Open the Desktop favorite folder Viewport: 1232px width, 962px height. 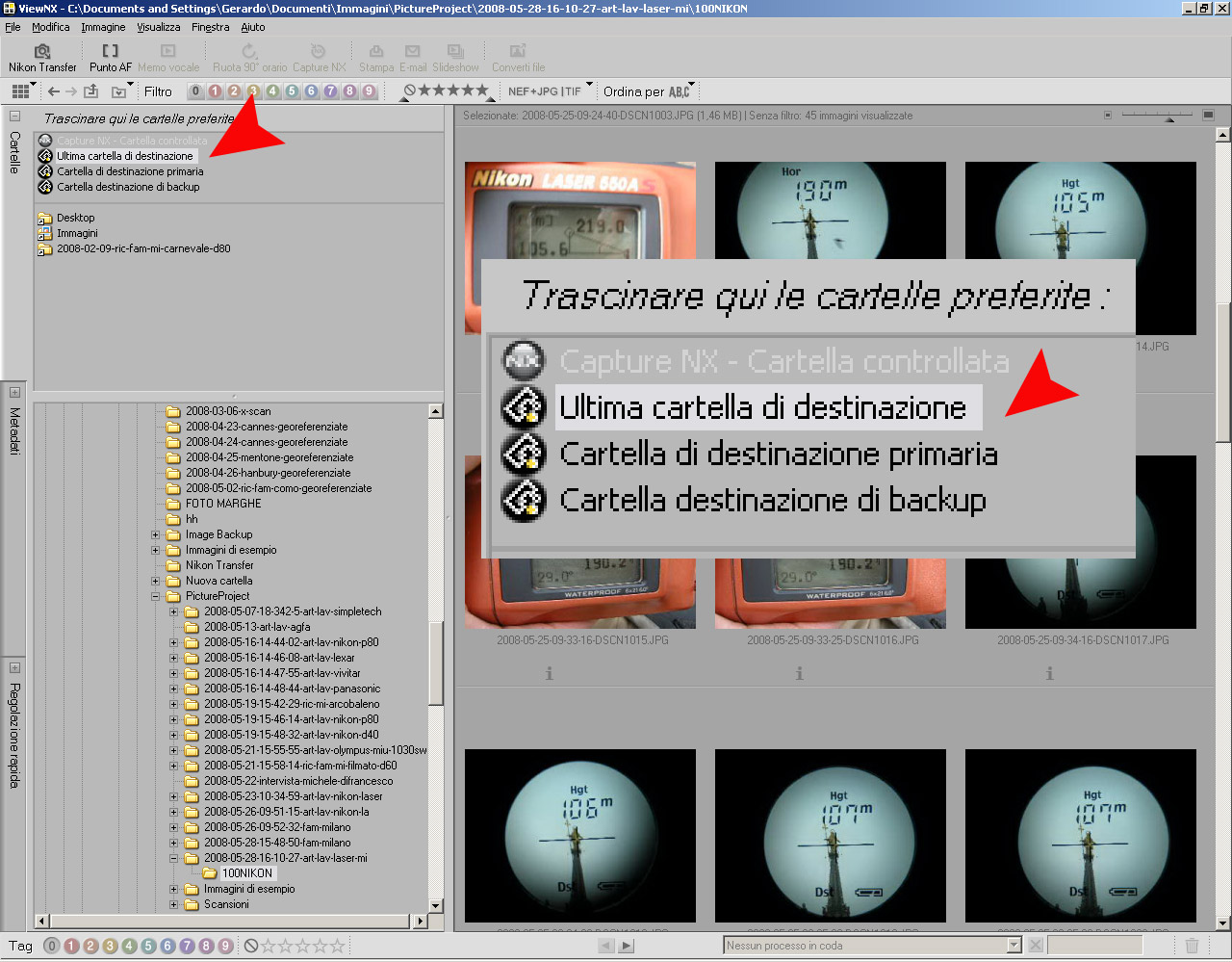pos(75,218)
